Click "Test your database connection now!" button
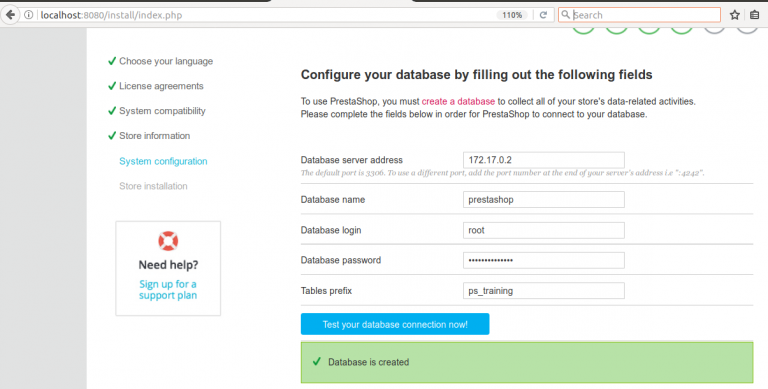768x389 pixels. 395,324
